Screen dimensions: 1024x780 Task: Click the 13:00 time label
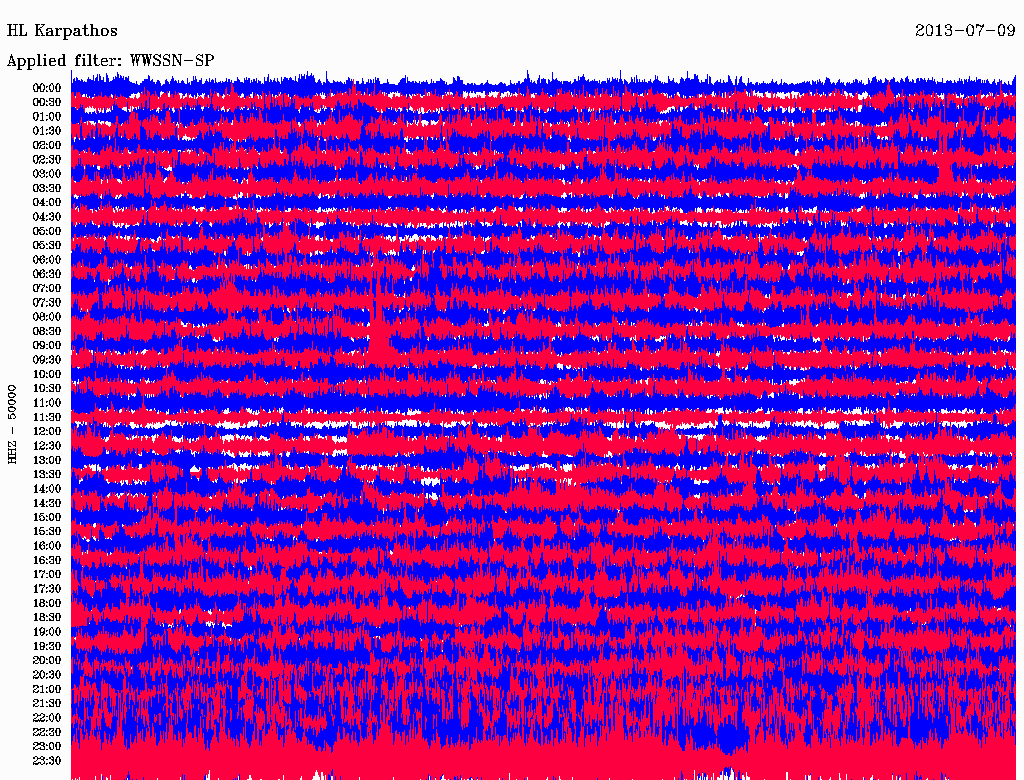tap(47, 461)
